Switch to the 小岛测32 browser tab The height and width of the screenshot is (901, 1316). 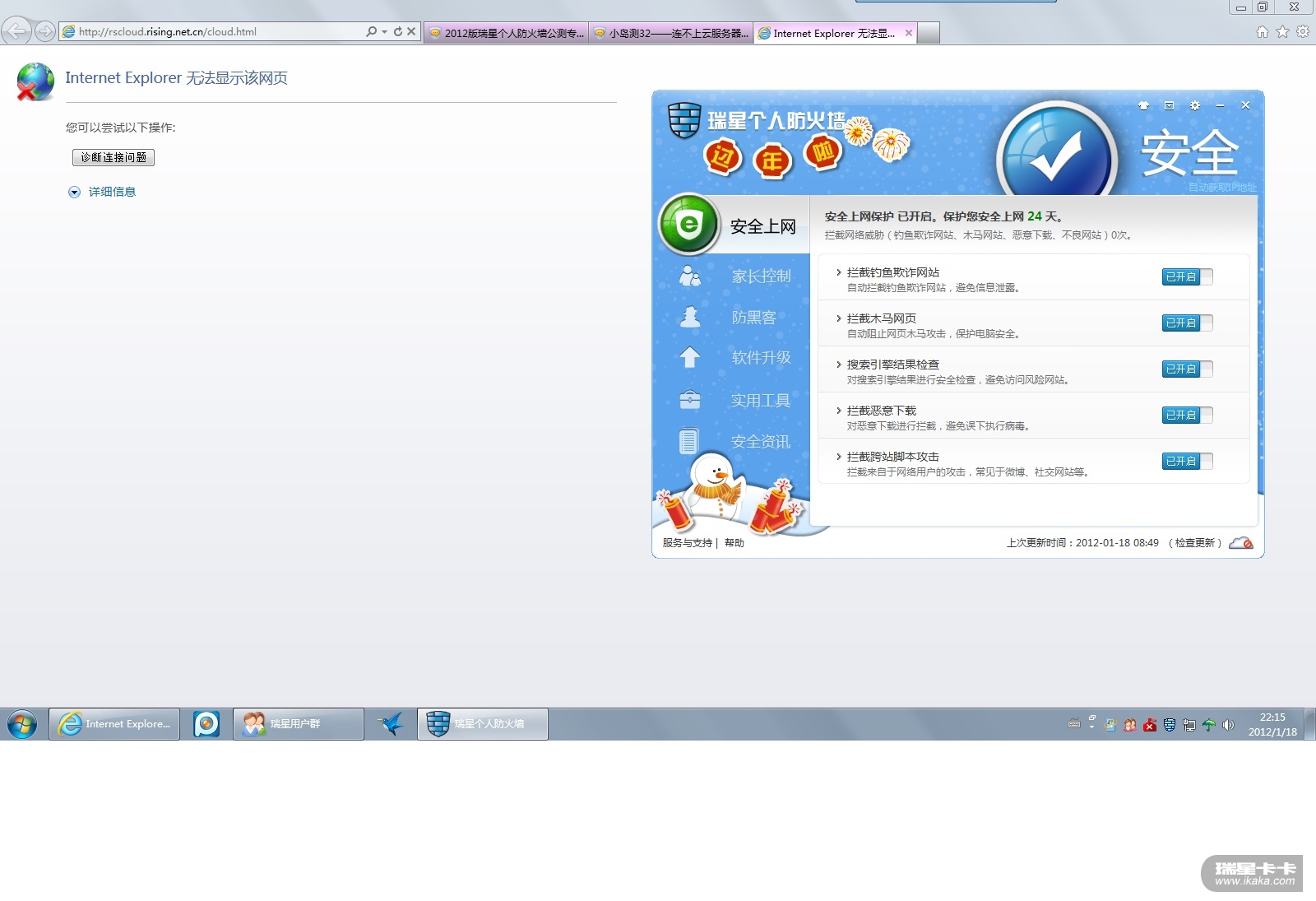coord(670,33)
